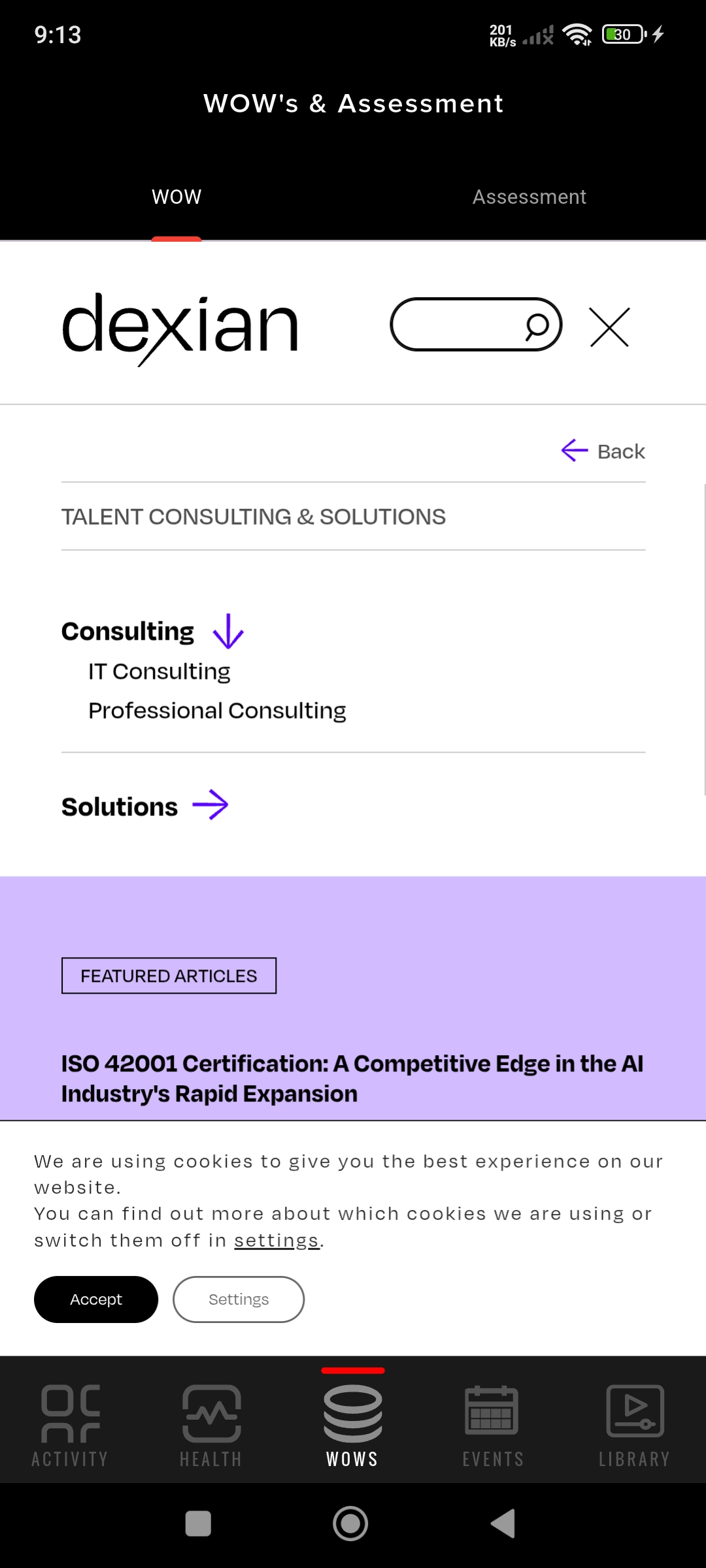Open the Activity section icon
This screenshot has height=1568, width=706.
(70, 1414)
